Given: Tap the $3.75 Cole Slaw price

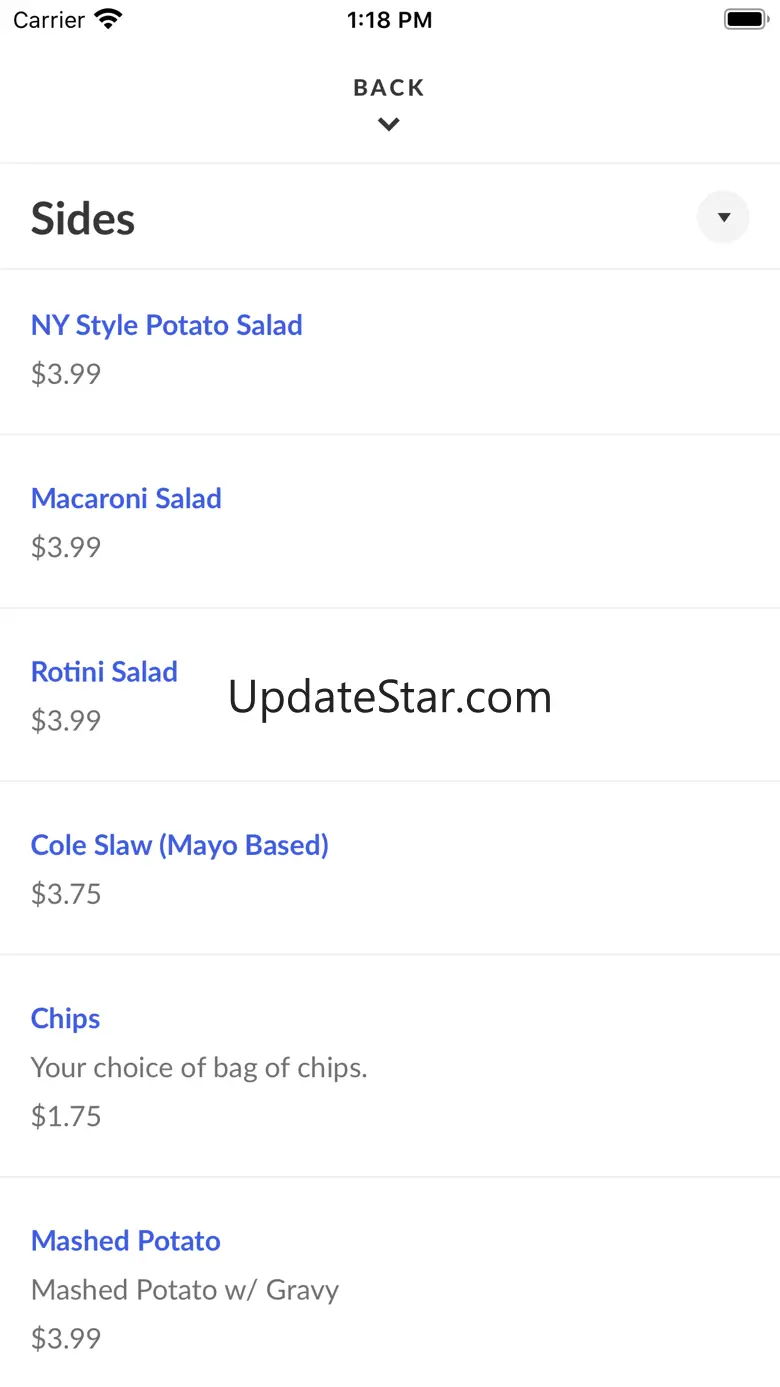Looking at the screenshot, I should coord(66,893).
